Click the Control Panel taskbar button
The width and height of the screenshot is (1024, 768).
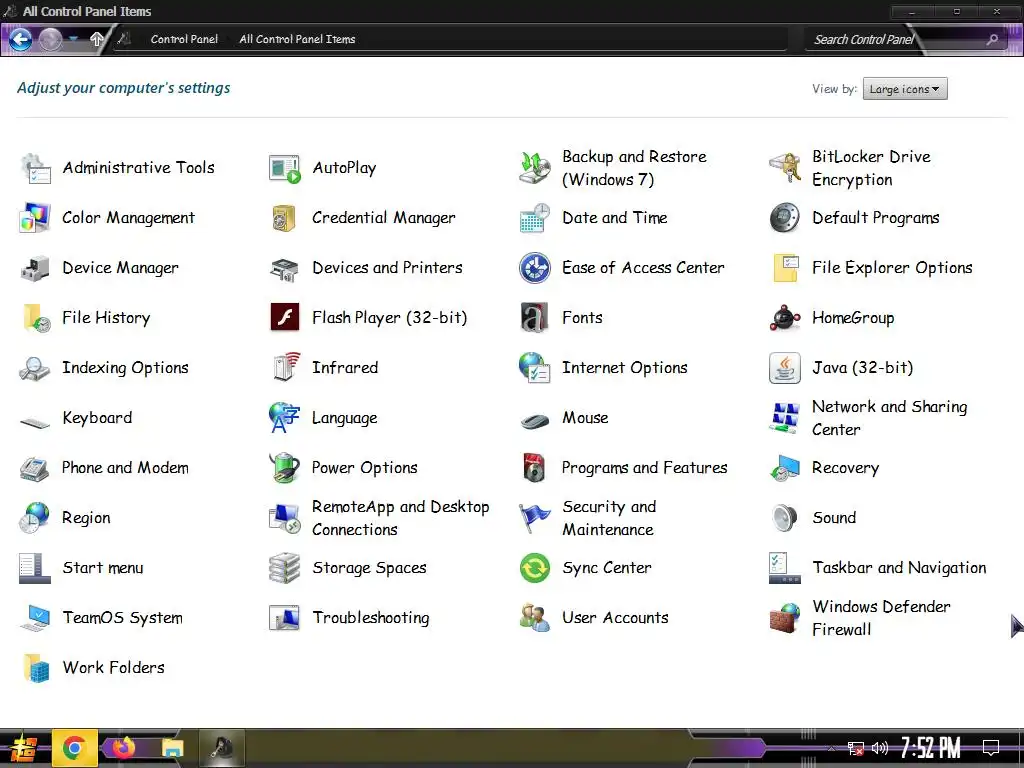pos(222,748)
